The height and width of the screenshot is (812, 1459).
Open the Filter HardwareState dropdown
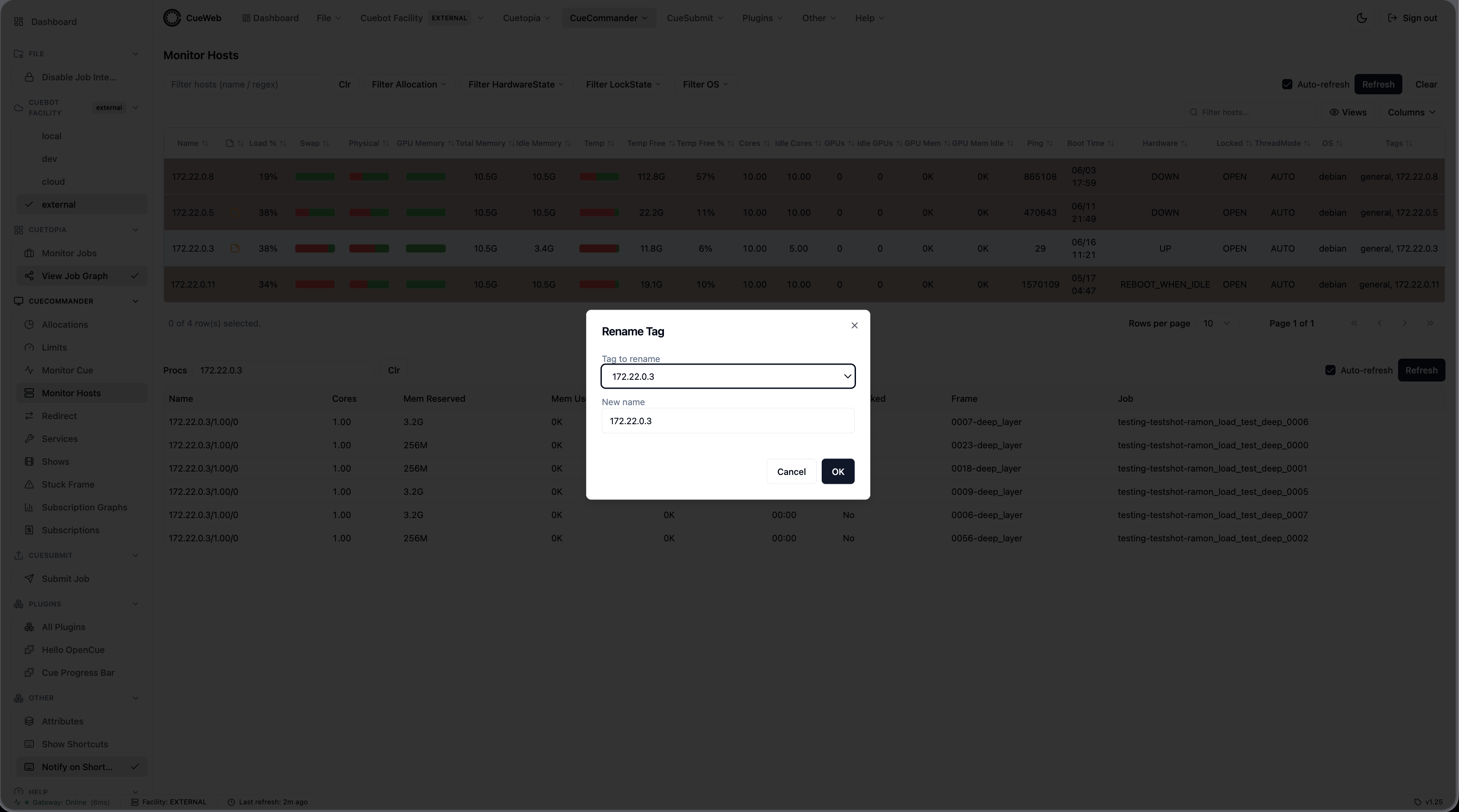pos(516,84)
